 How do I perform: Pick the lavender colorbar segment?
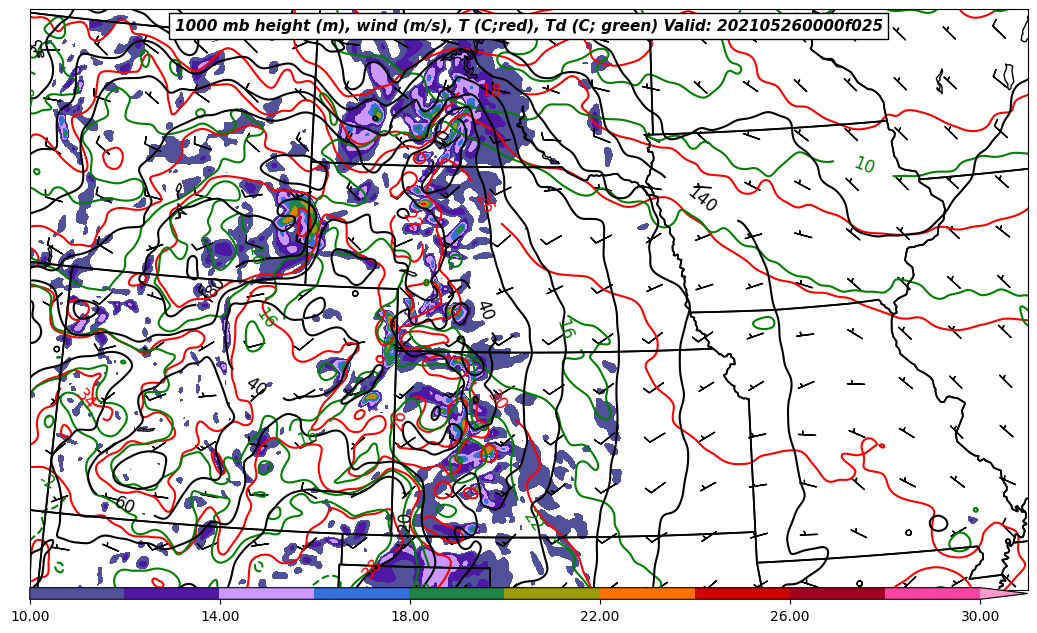(267, 593)
